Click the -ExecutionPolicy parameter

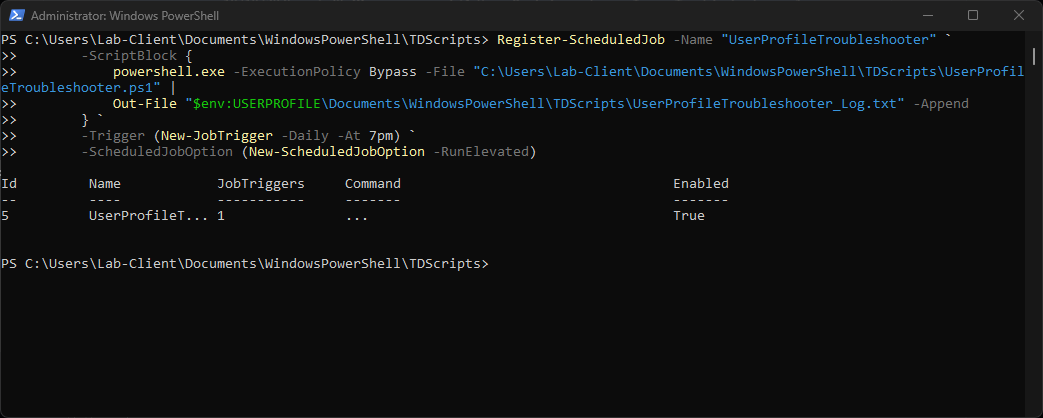point(297,72)
